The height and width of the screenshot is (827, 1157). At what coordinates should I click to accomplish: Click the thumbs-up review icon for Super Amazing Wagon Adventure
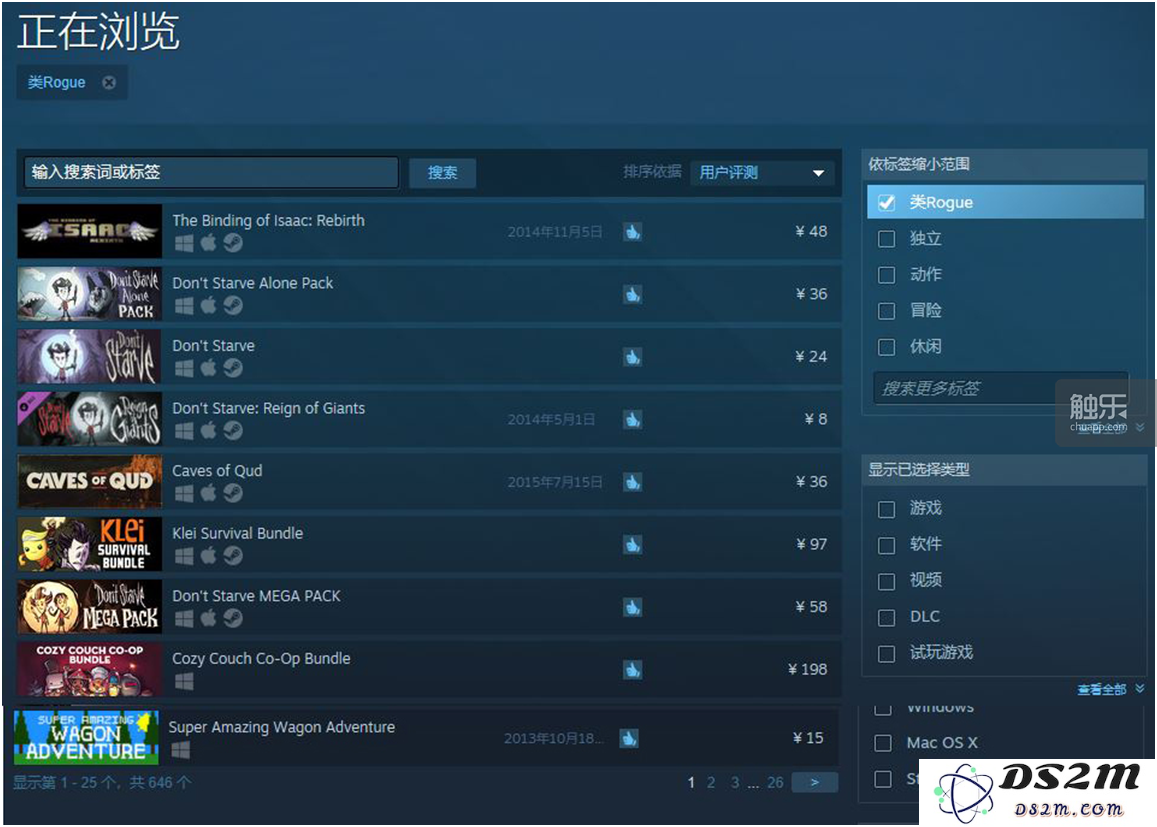point(629,738)
